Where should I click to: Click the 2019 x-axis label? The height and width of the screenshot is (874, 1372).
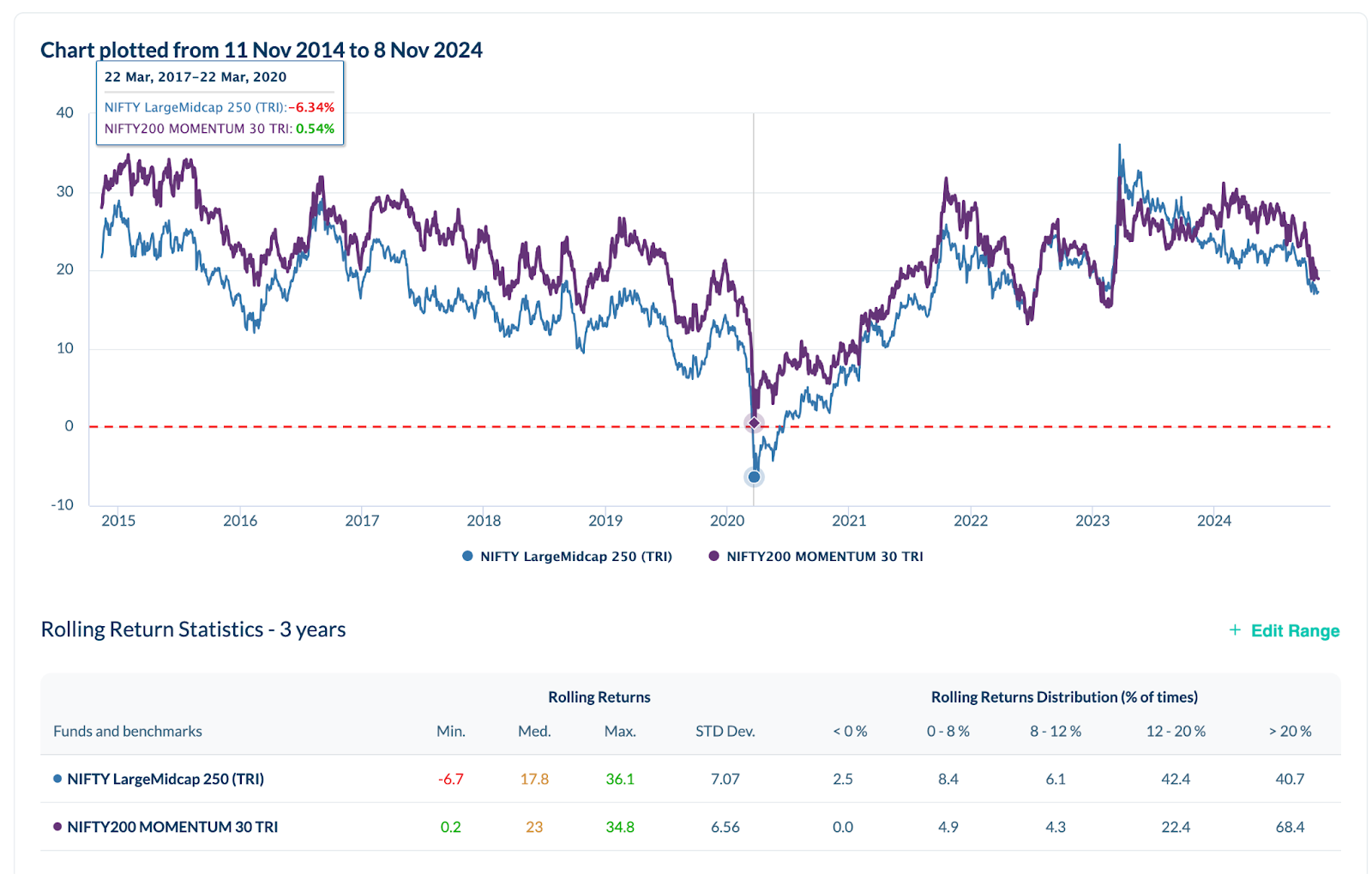coord(605,521)
